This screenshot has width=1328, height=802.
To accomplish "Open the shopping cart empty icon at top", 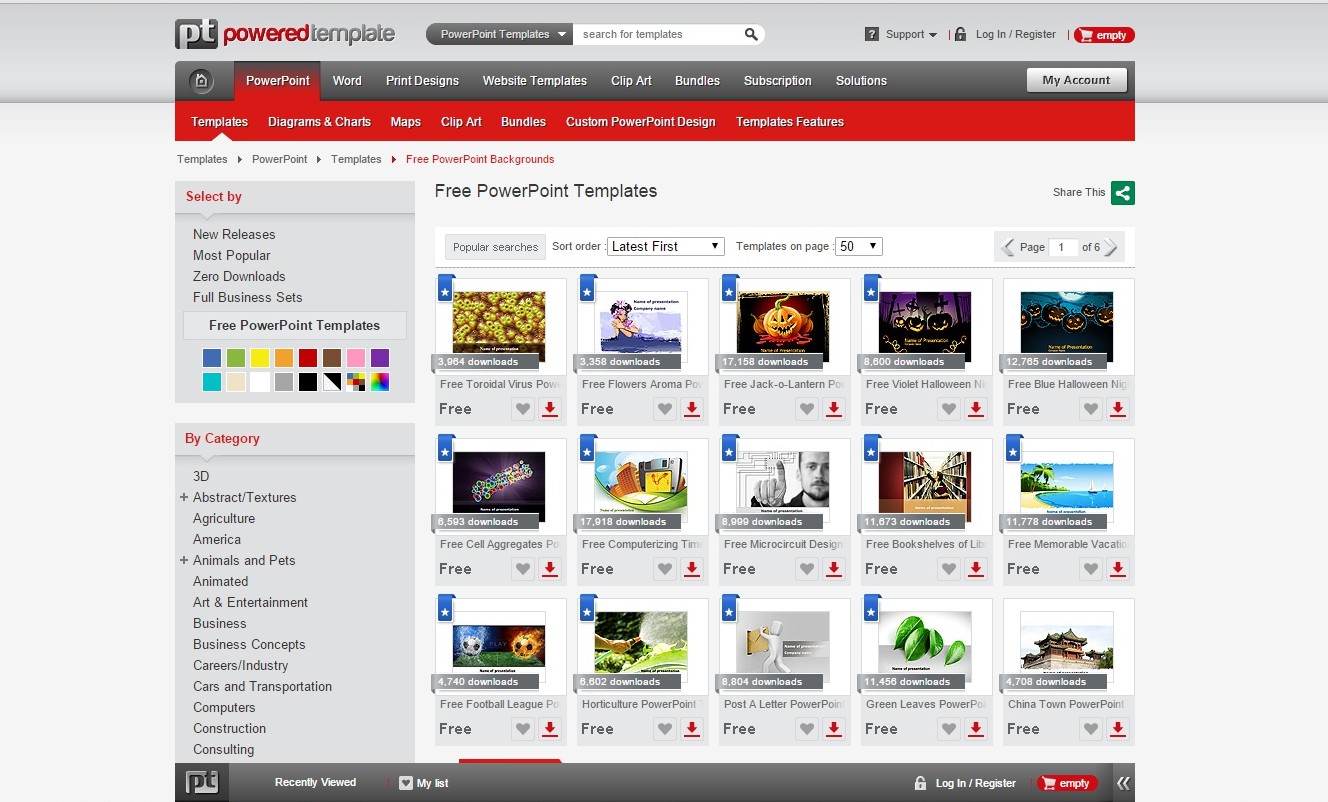I will coord(1104,35).
